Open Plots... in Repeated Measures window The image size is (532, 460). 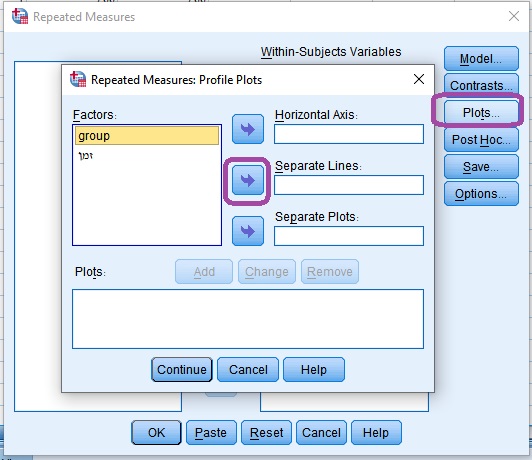tap(481, 112)
